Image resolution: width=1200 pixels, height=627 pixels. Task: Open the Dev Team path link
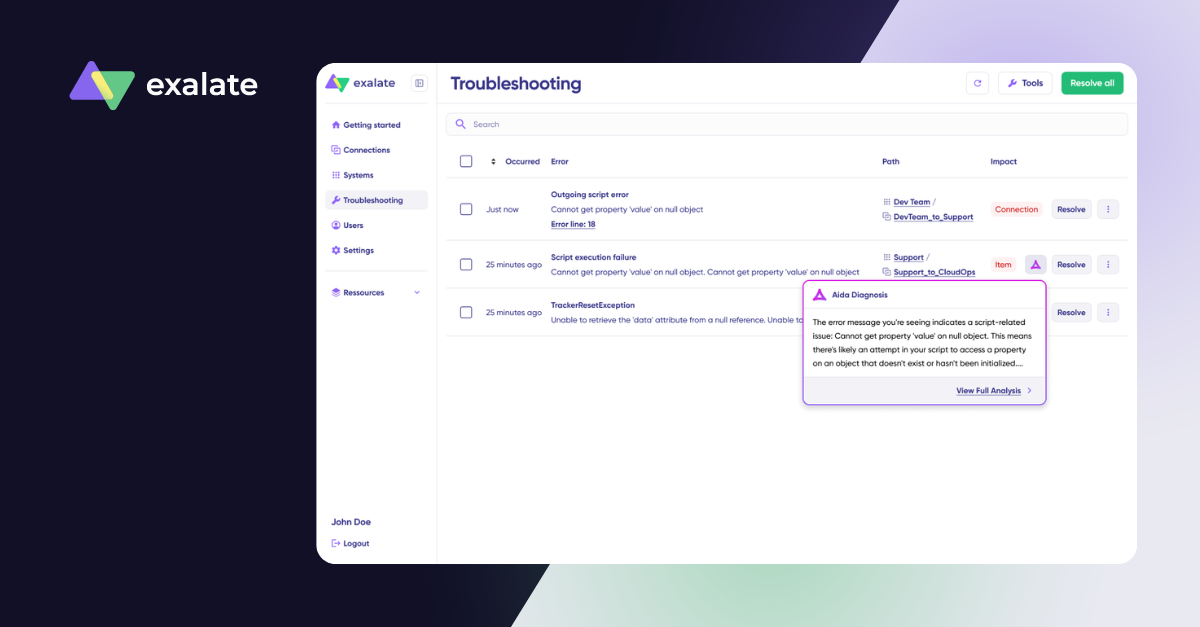pos(911,202)
